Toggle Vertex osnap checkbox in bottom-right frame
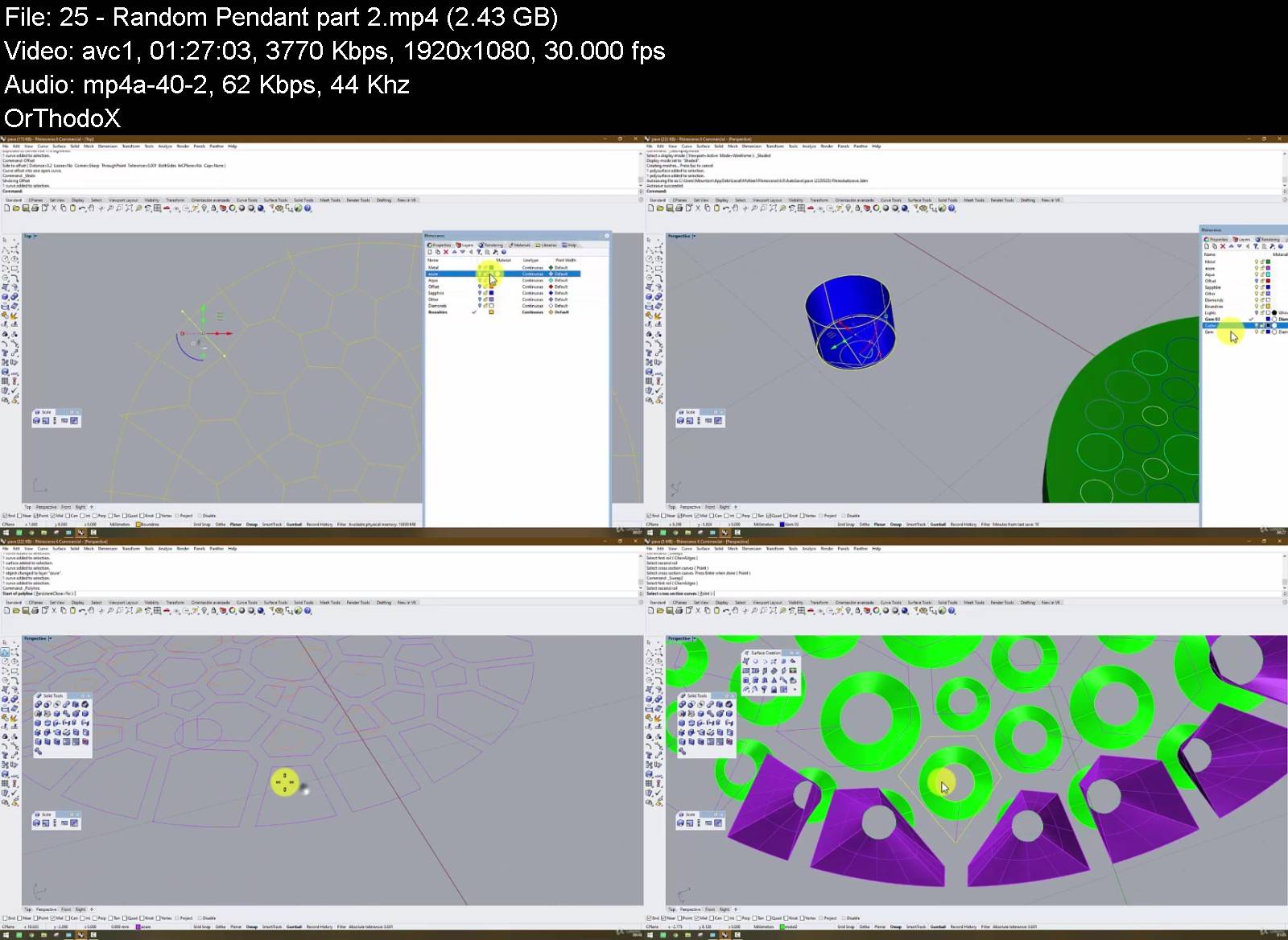 tap(802, 917)
